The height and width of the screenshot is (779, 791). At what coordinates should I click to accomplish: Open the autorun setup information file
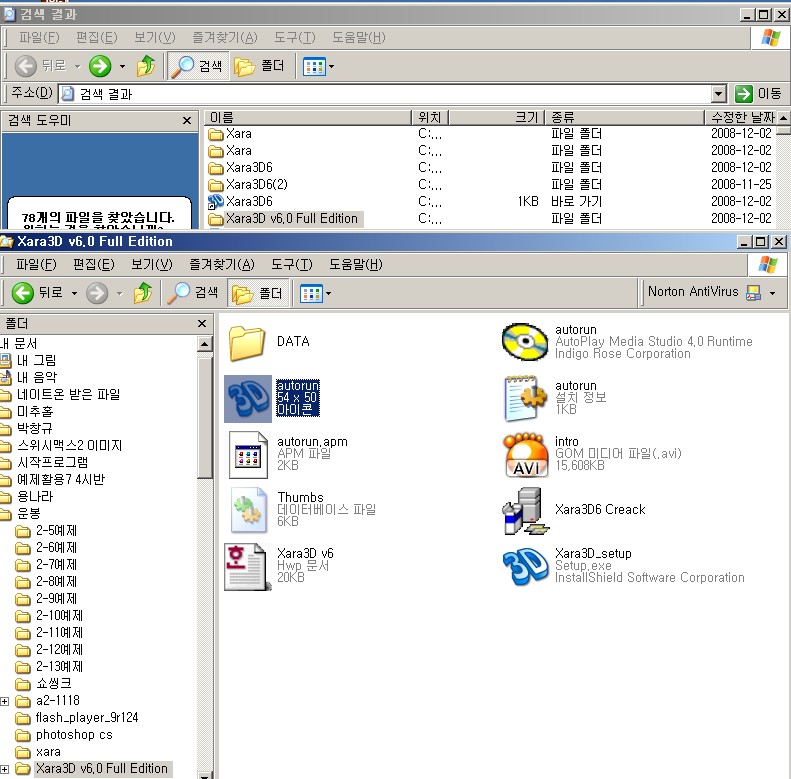tap(525, 398)
